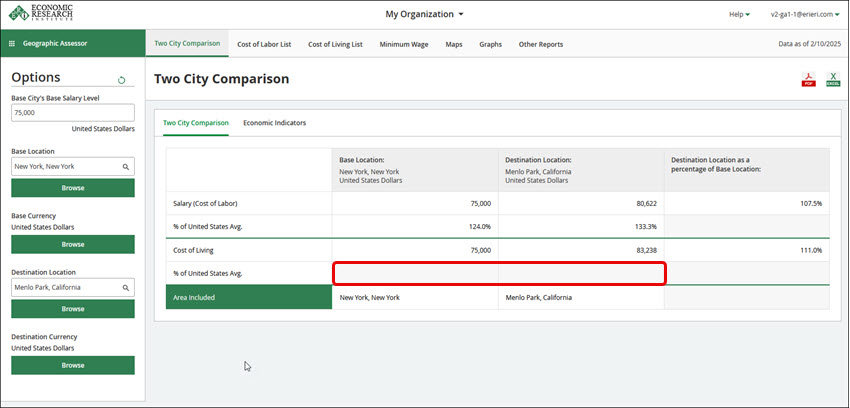
Task: Click the Base Location text field
Action: point(73,167)
